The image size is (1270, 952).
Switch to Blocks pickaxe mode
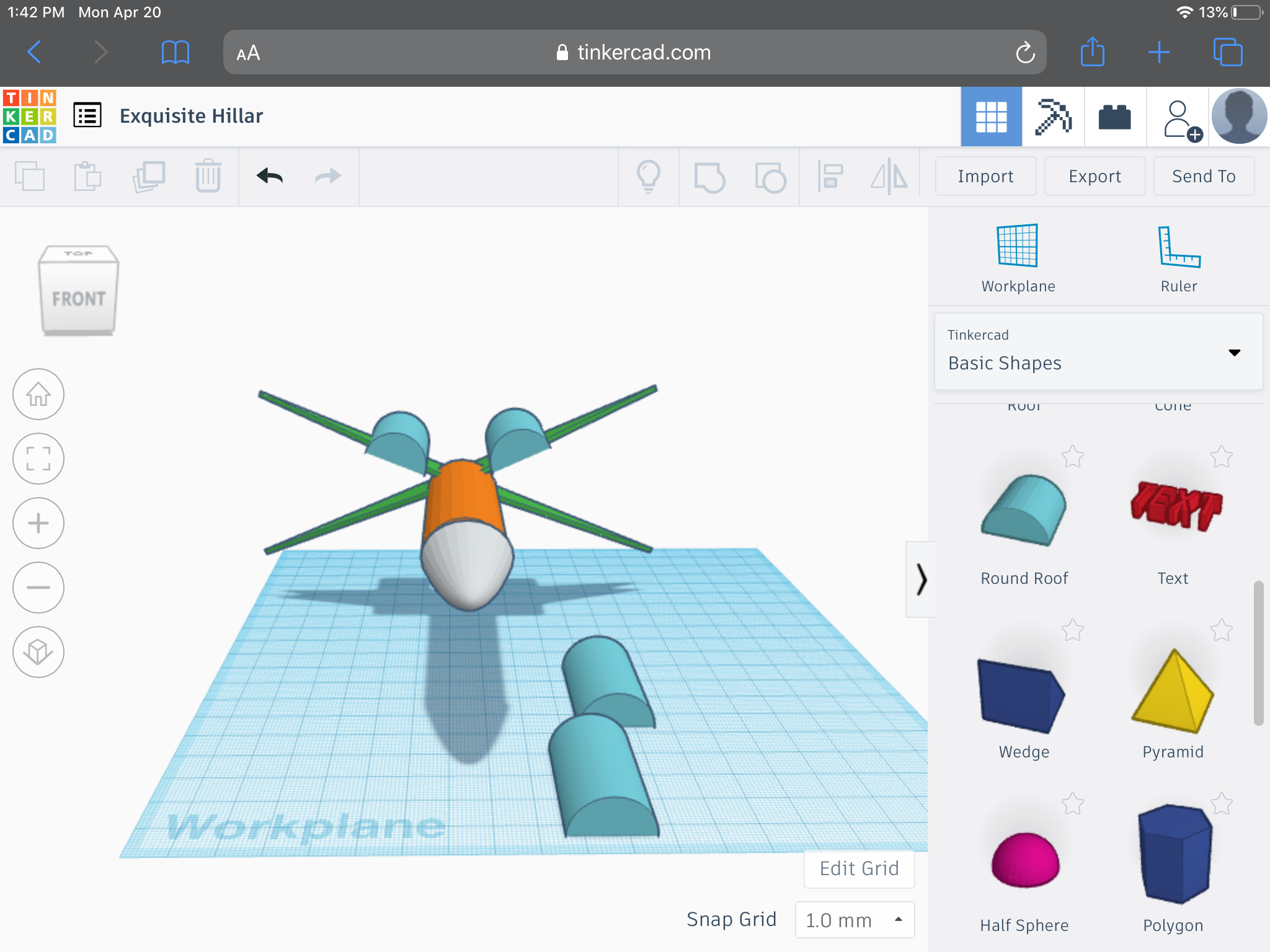point(1053,117)
